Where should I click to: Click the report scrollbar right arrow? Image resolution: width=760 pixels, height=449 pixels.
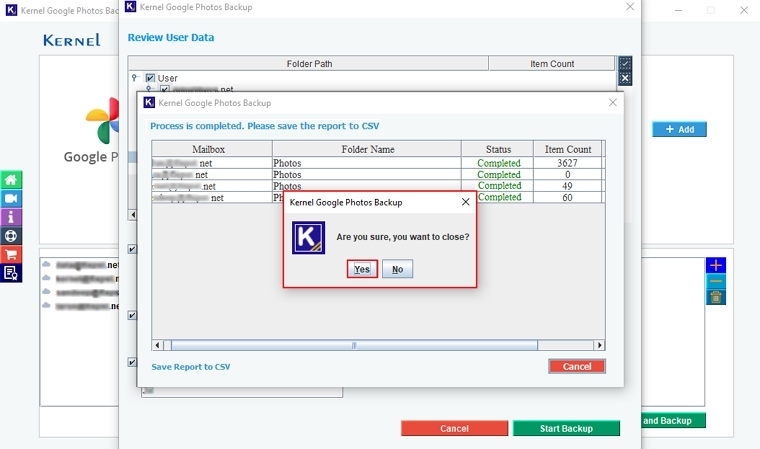click(x=600, y=345)
